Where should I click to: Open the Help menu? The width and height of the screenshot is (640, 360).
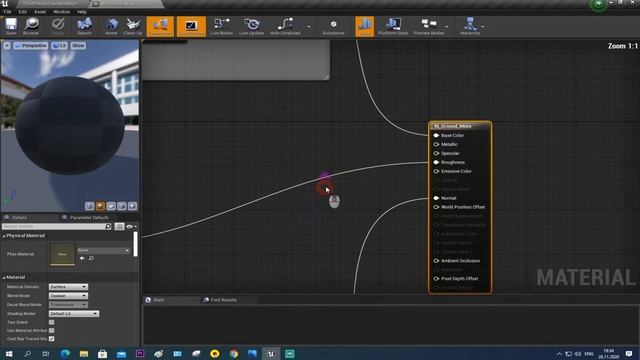click(x=82, y=12)
